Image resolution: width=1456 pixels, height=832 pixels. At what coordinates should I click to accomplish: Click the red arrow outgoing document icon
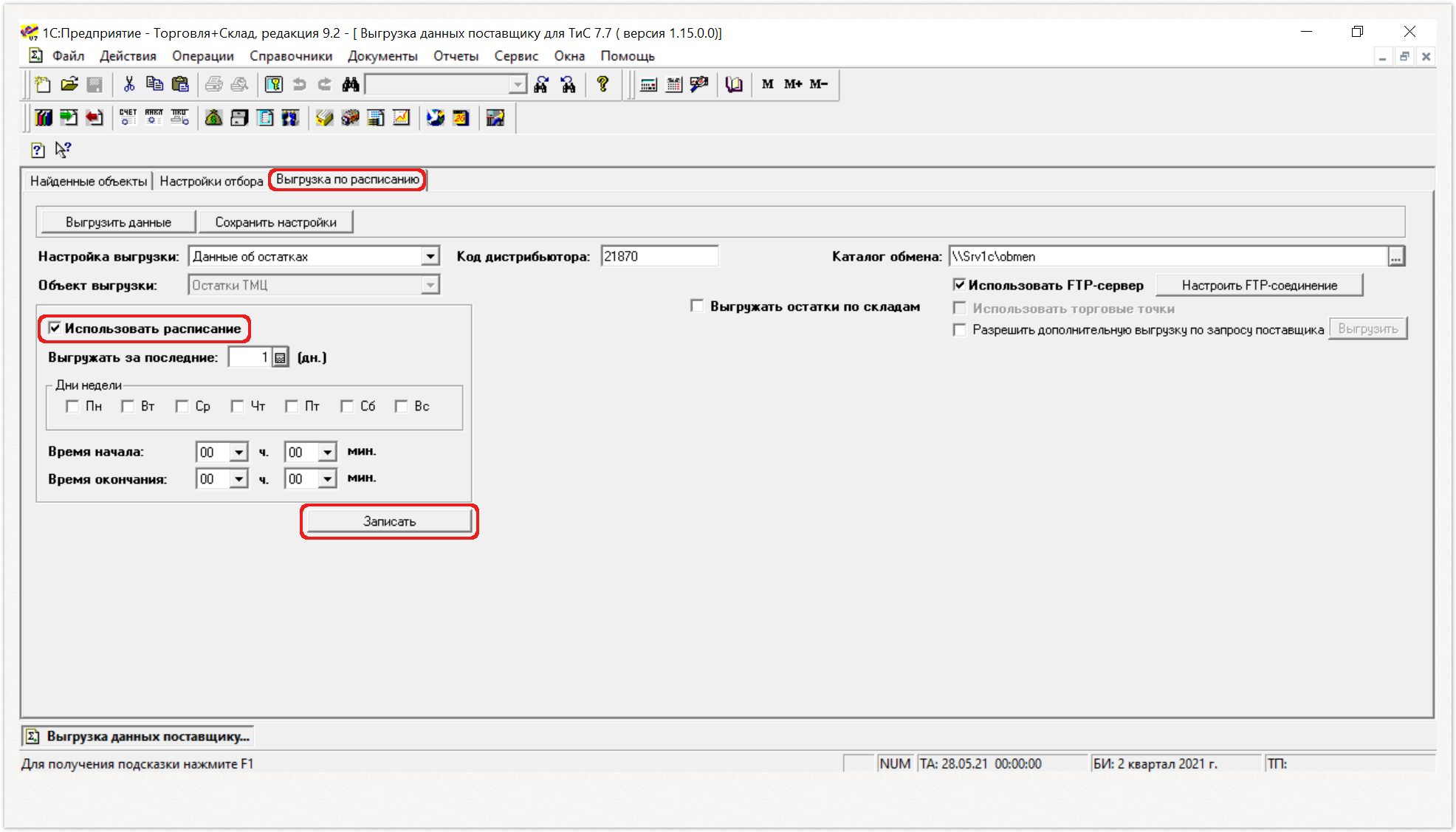click(x=94, y=117)
